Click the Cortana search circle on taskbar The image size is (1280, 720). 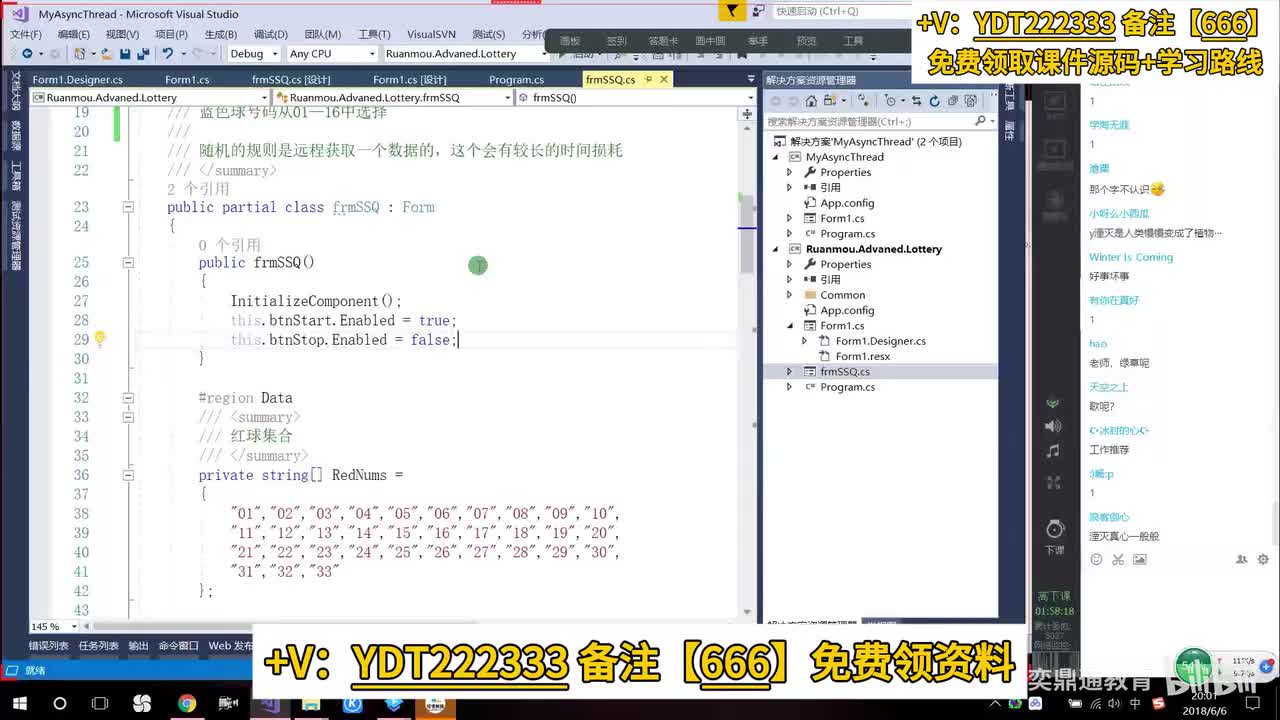(59, 704)
